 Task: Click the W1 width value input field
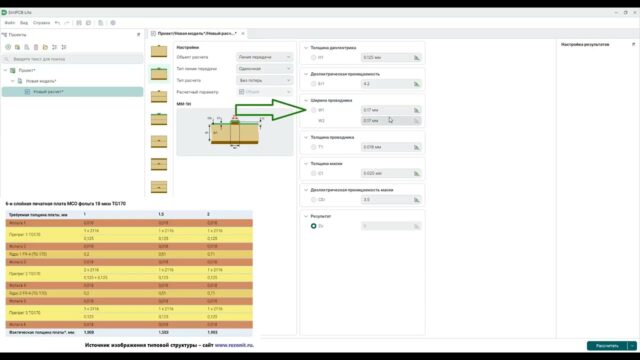pyautogui.click(x=386, y=110)
